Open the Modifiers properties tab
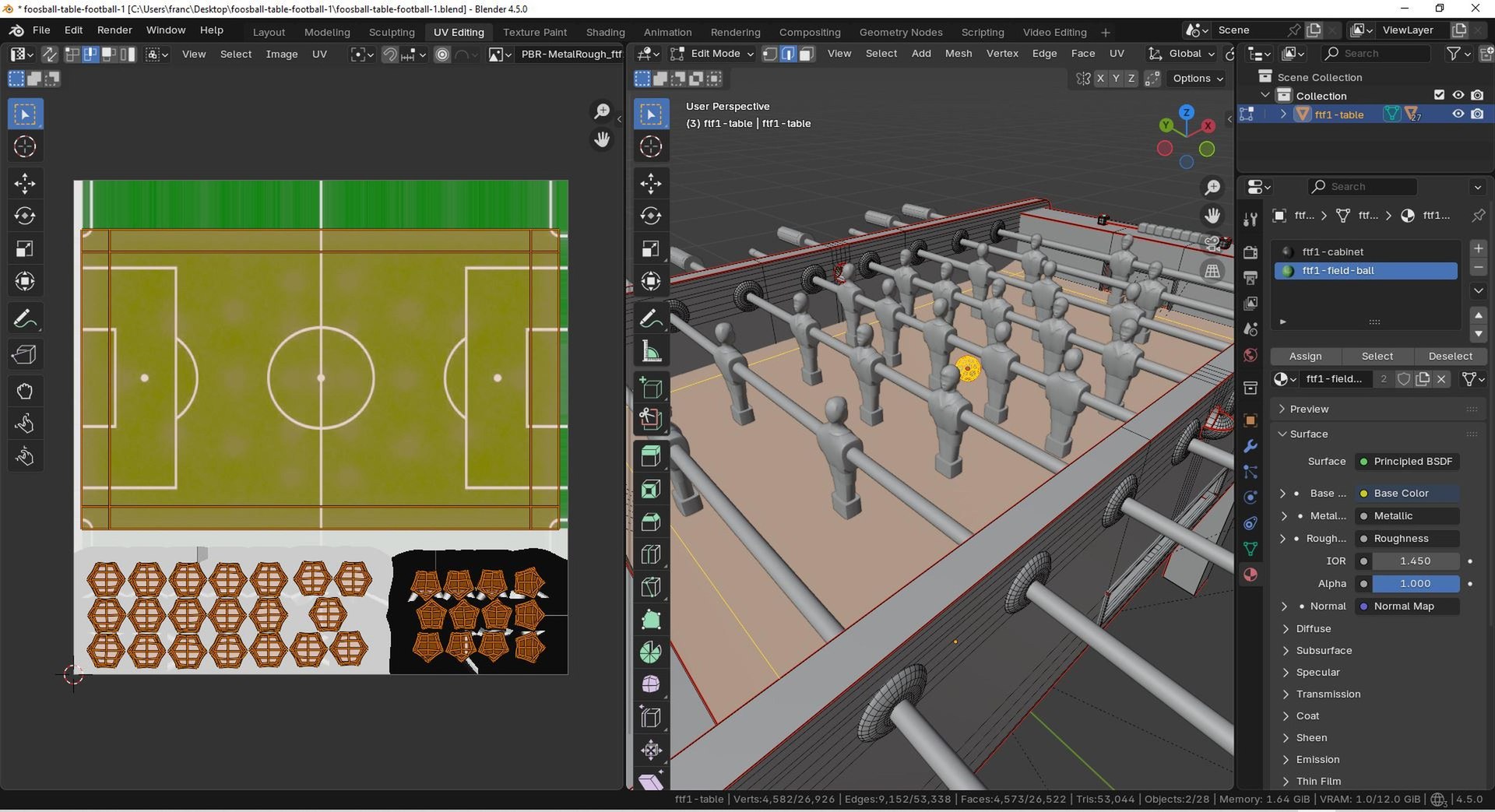This screenshot has width=1495, height=812. click(x=1251, y=446)
